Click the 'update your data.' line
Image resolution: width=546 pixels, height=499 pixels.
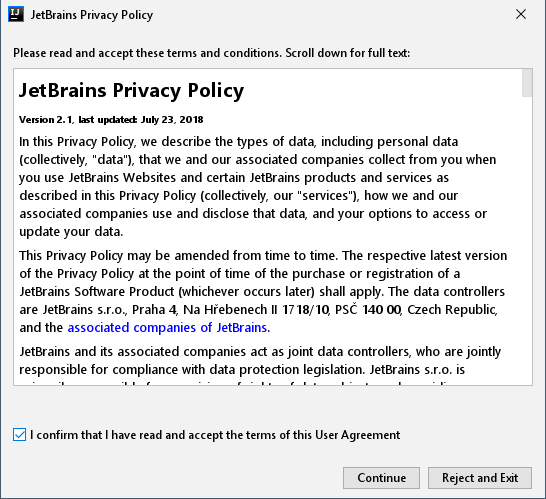[x=71, y=232]
